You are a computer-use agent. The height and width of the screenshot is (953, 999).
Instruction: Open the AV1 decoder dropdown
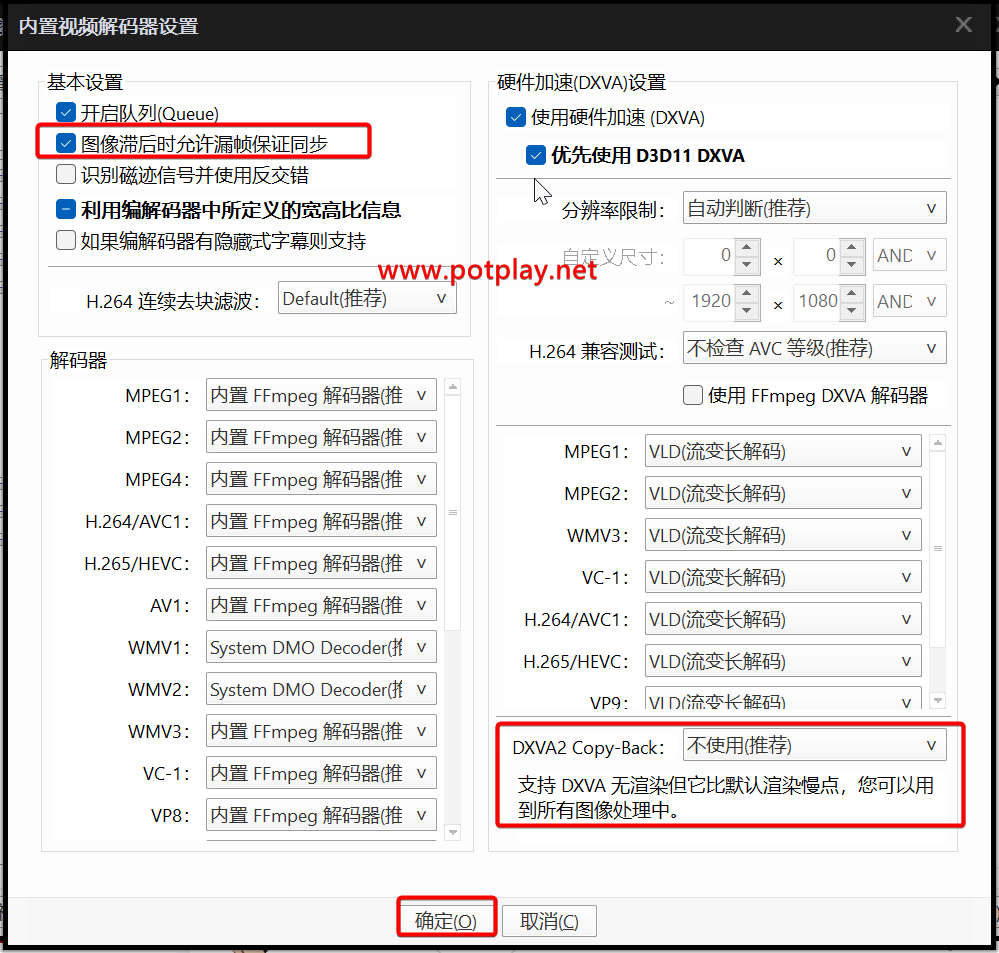click(x=321, y=605)
